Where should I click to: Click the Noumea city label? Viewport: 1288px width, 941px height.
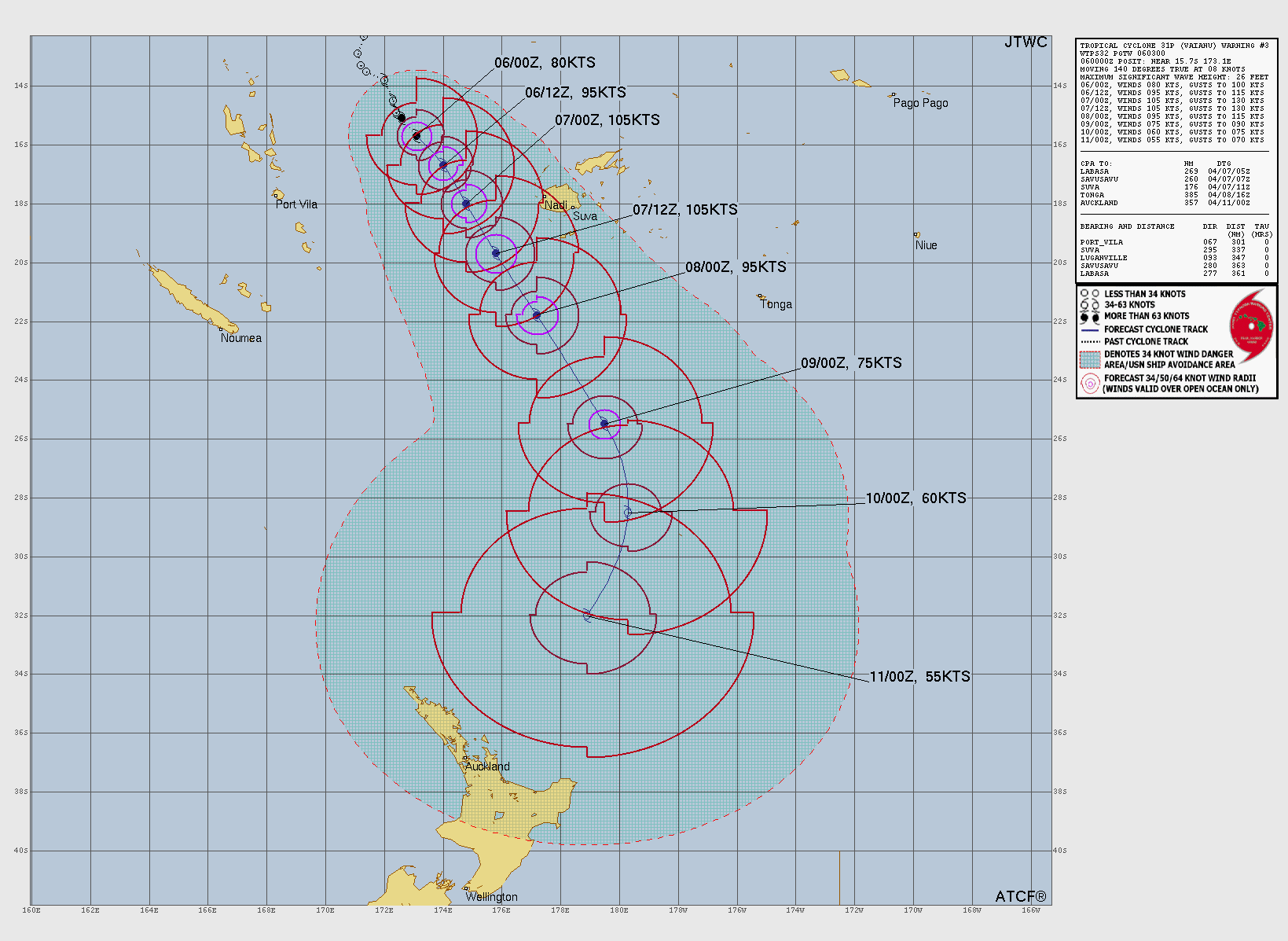pyautogui.click(x=241, y=338)
